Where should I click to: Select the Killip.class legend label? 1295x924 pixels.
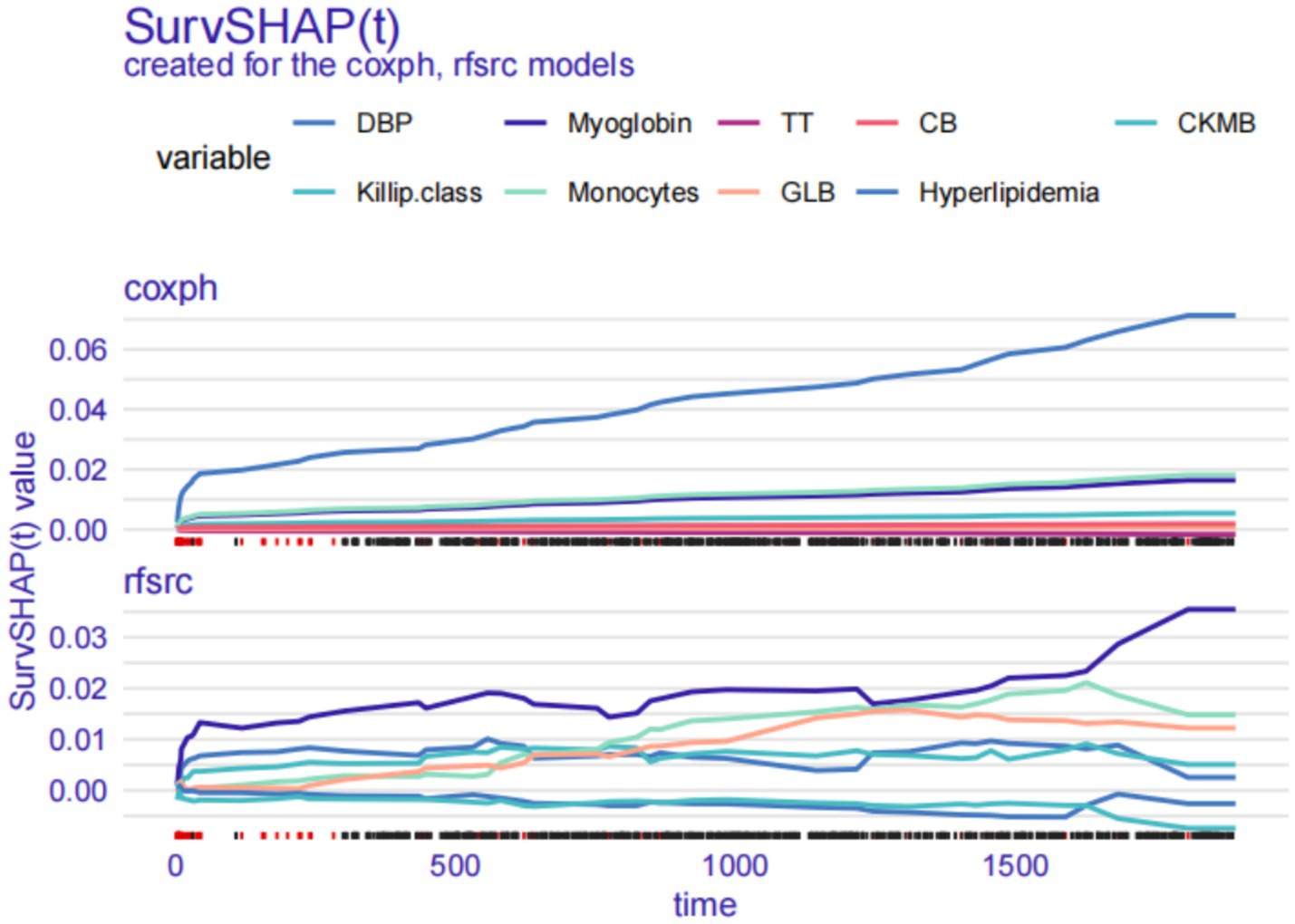point(419,193)
